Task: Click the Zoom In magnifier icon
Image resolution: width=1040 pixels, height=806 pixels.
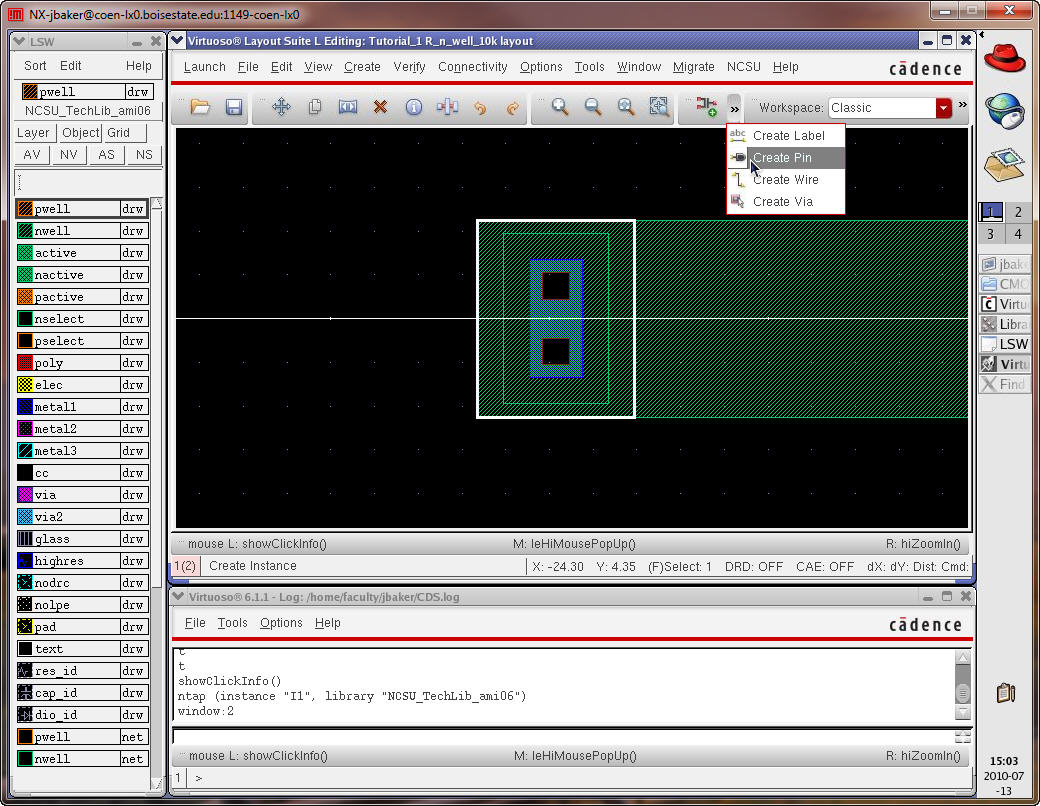Action: (560, 107)
